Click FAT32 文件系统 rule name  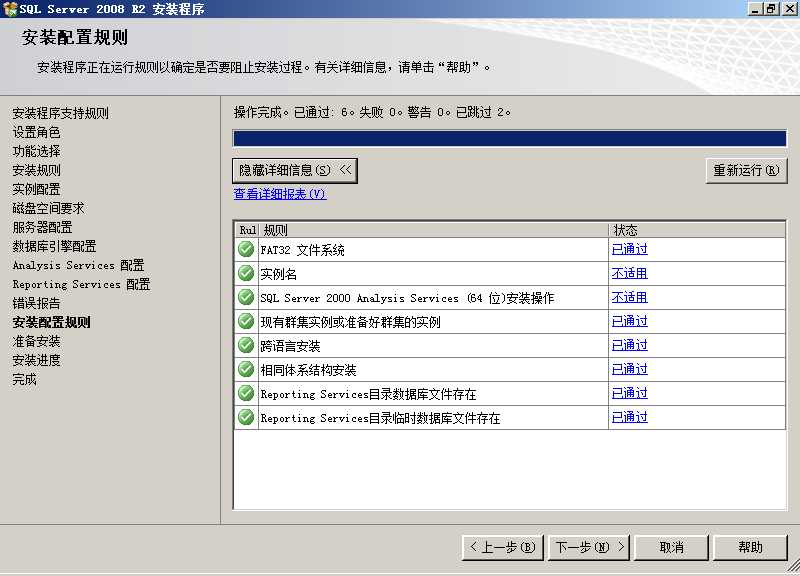303,250
